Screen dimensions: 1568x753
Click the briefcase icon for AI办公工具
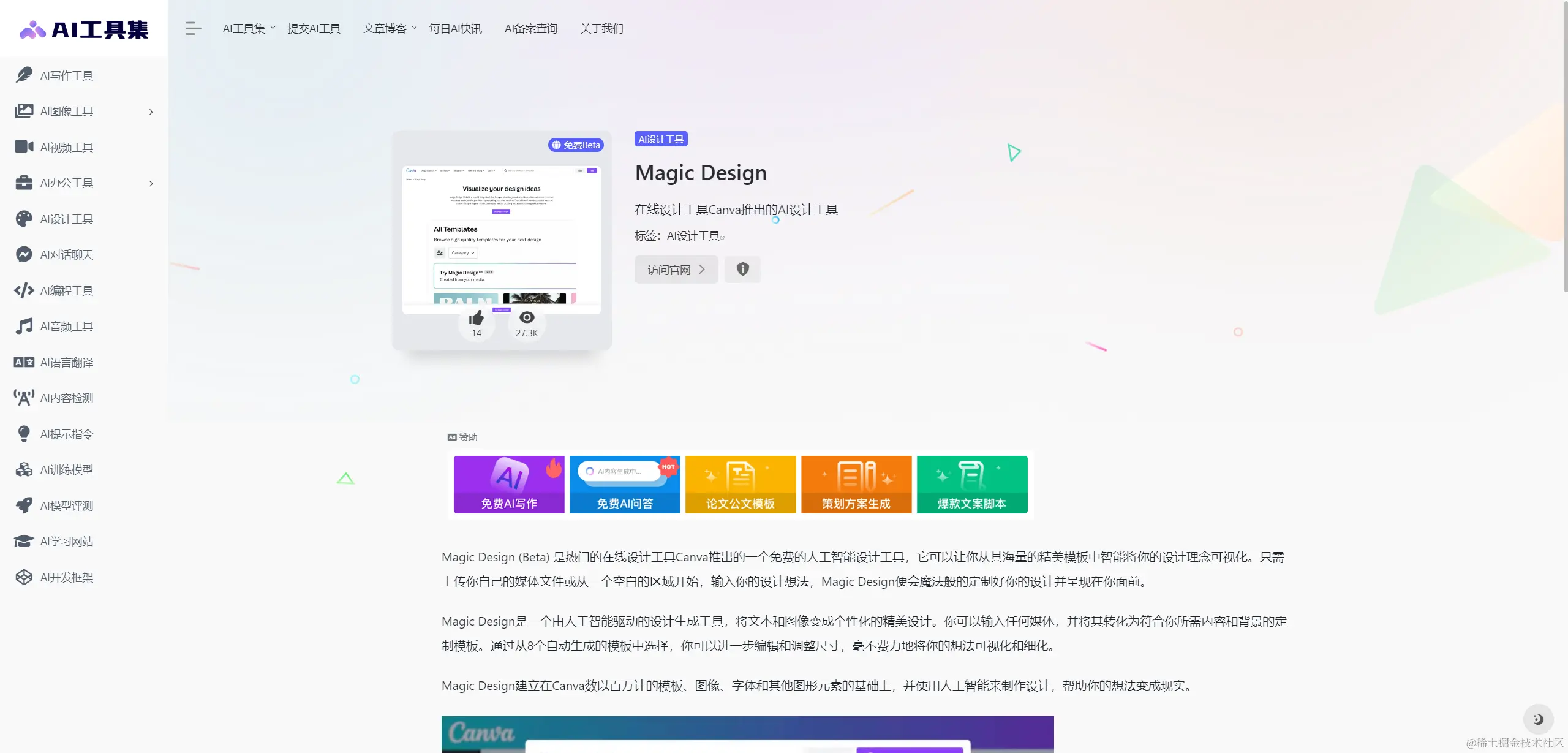[x=24, y=183]
